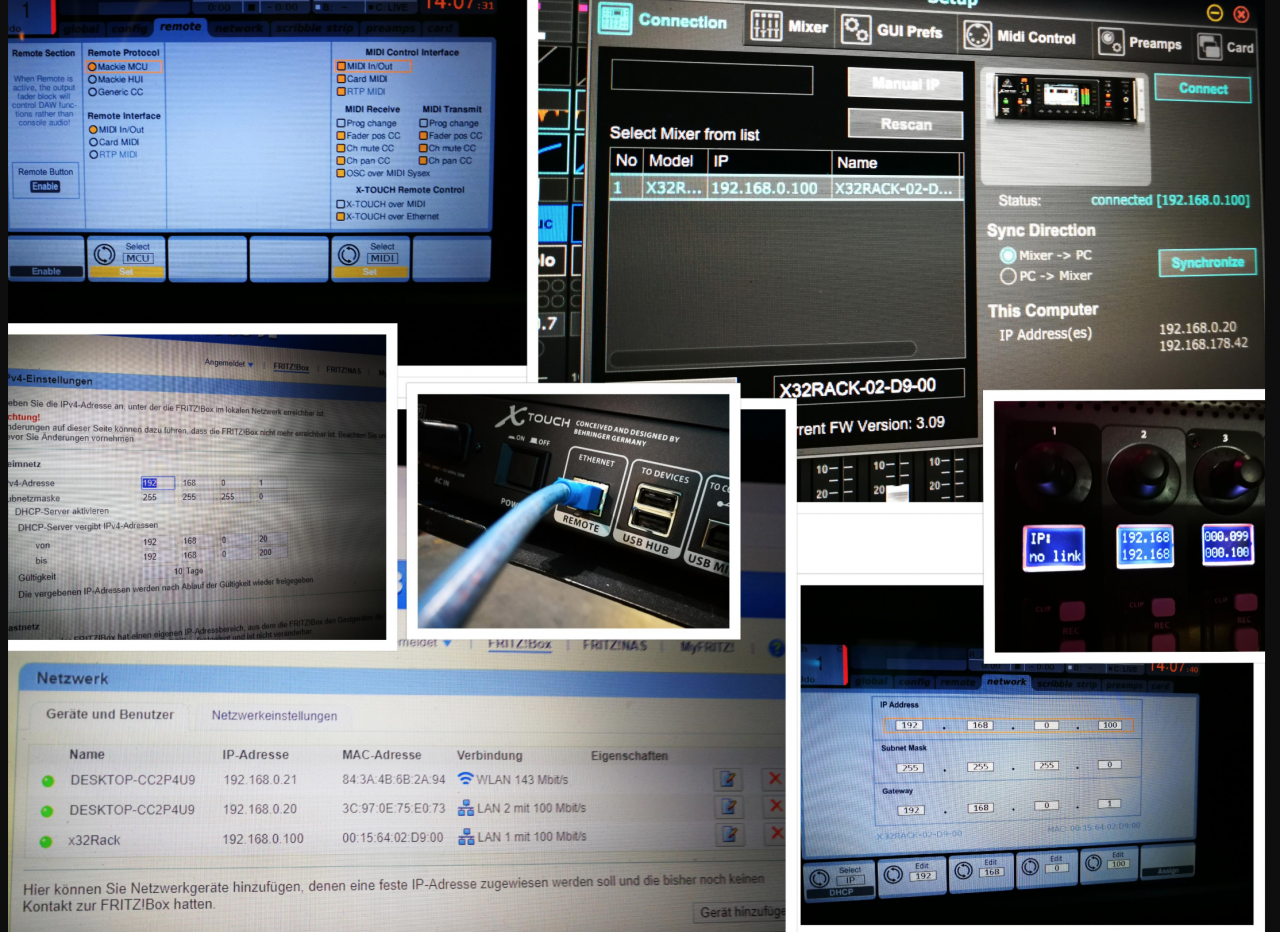Click Set below Select MIDI
The width and height of the screenshot is (1280, 932).
(370, 271)
